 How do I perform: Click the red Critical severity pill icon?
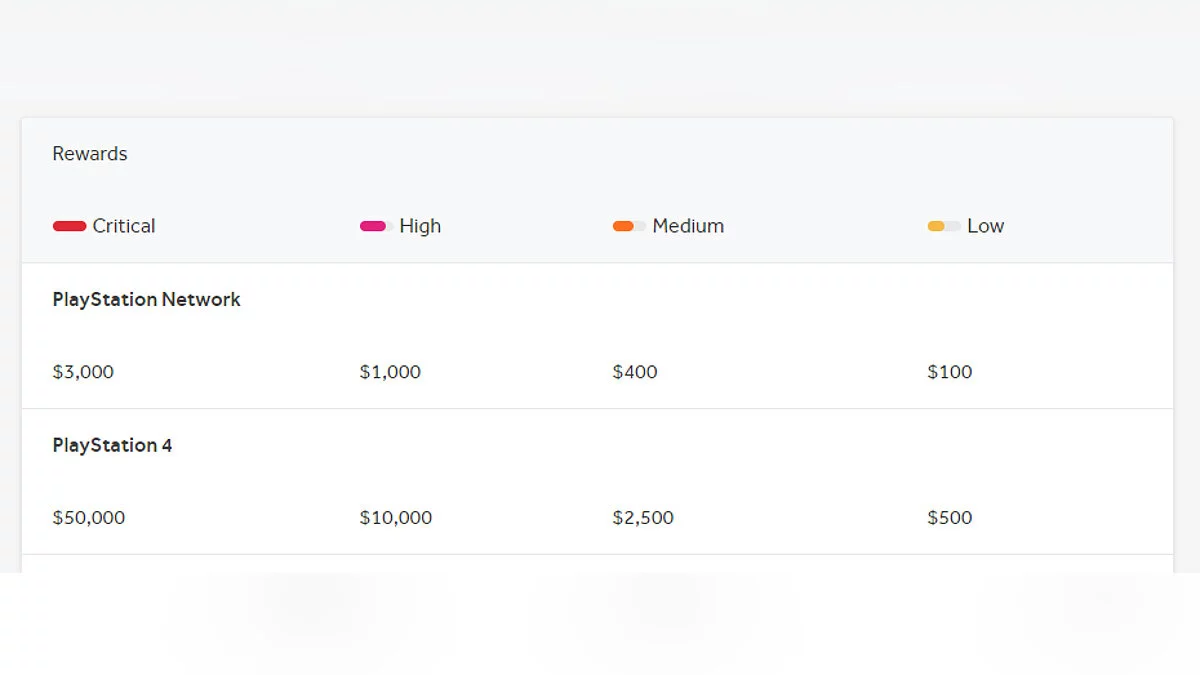click(69, 226)
